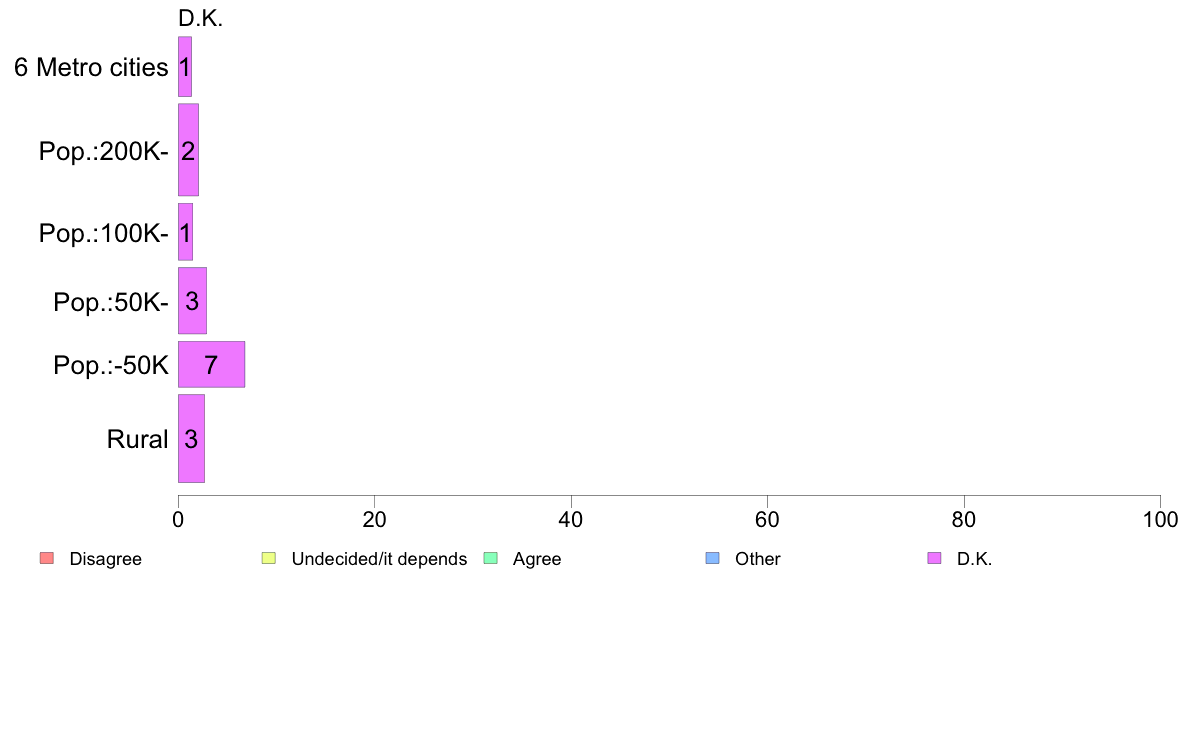The image size is (1188, 736).
Task: Click the 6 Metro cities bar
Action: point(185,67)
